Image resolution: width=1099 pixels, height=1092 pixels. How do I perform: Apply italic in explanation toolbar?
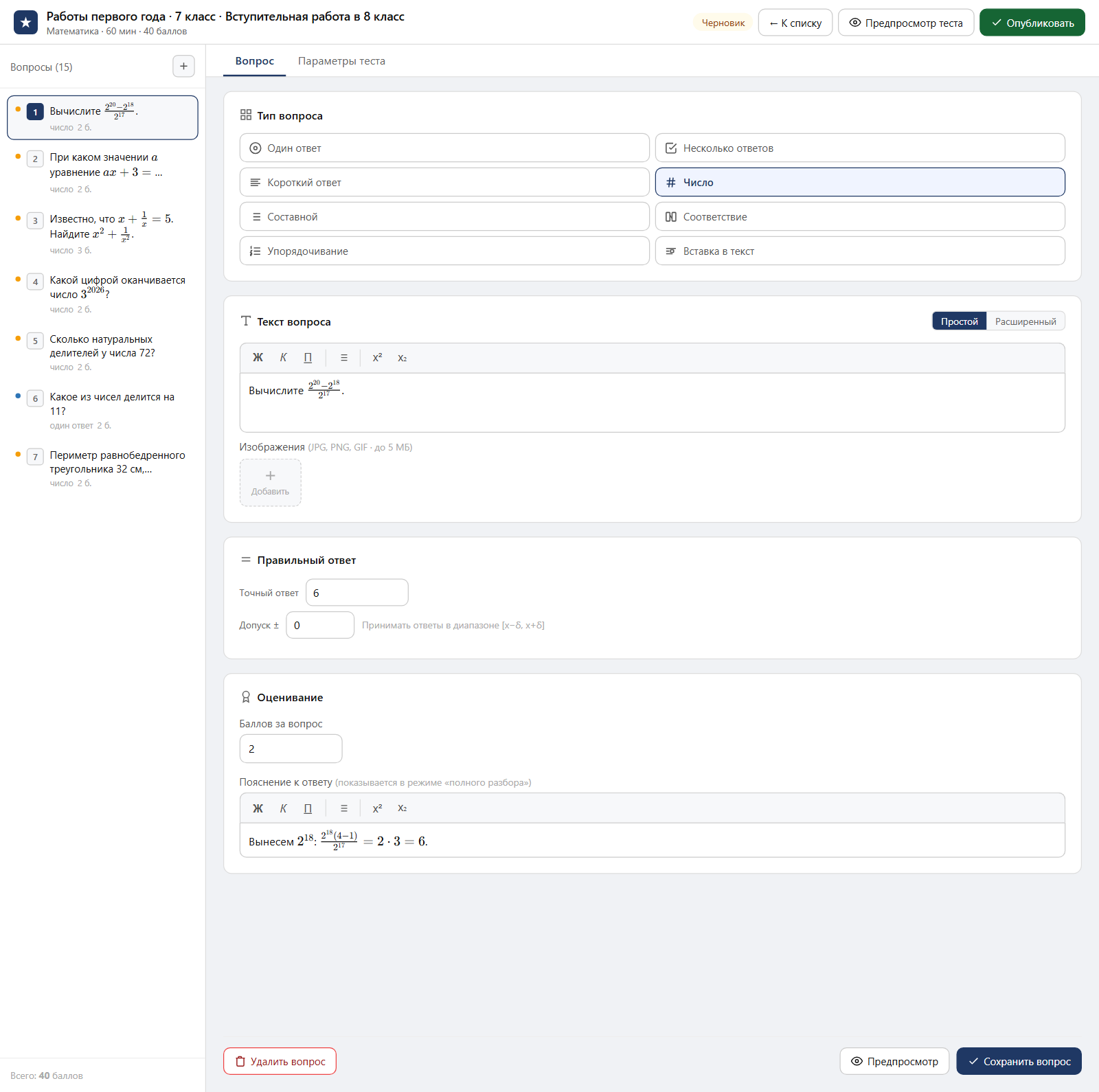click(x=283, y=808)
